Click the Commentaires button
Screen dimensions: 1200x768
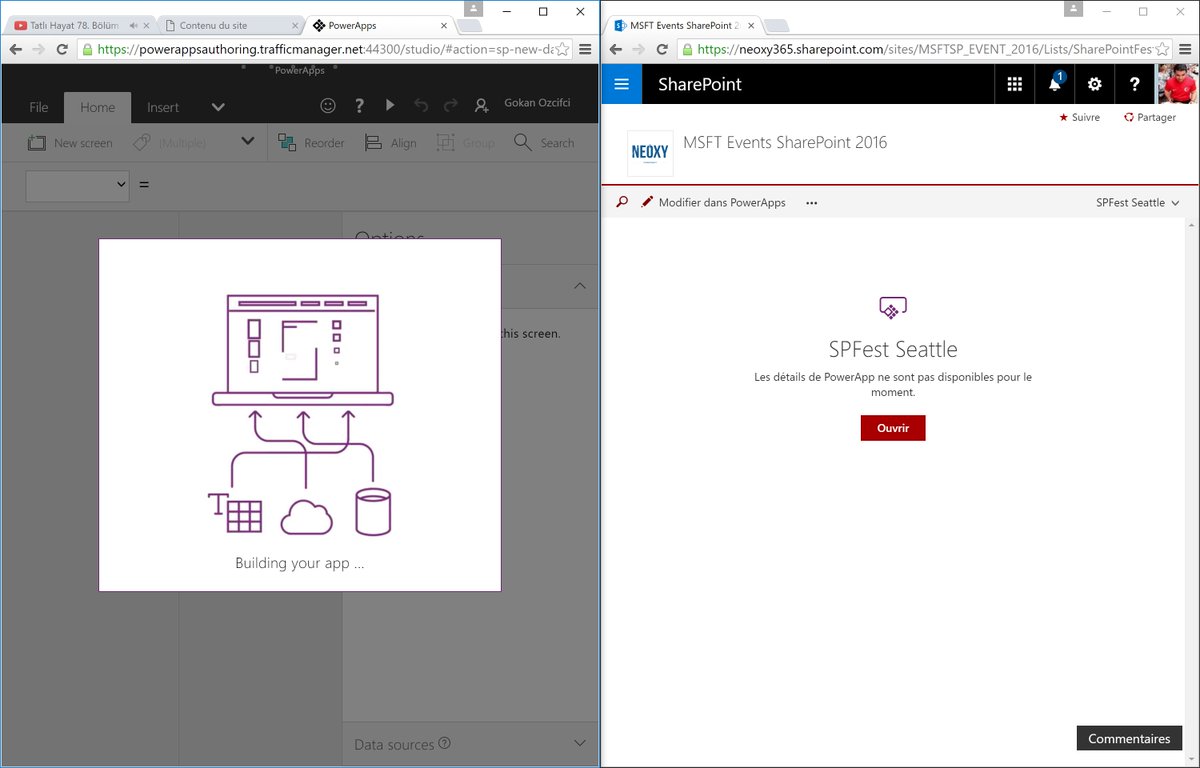coord(1129,738)
